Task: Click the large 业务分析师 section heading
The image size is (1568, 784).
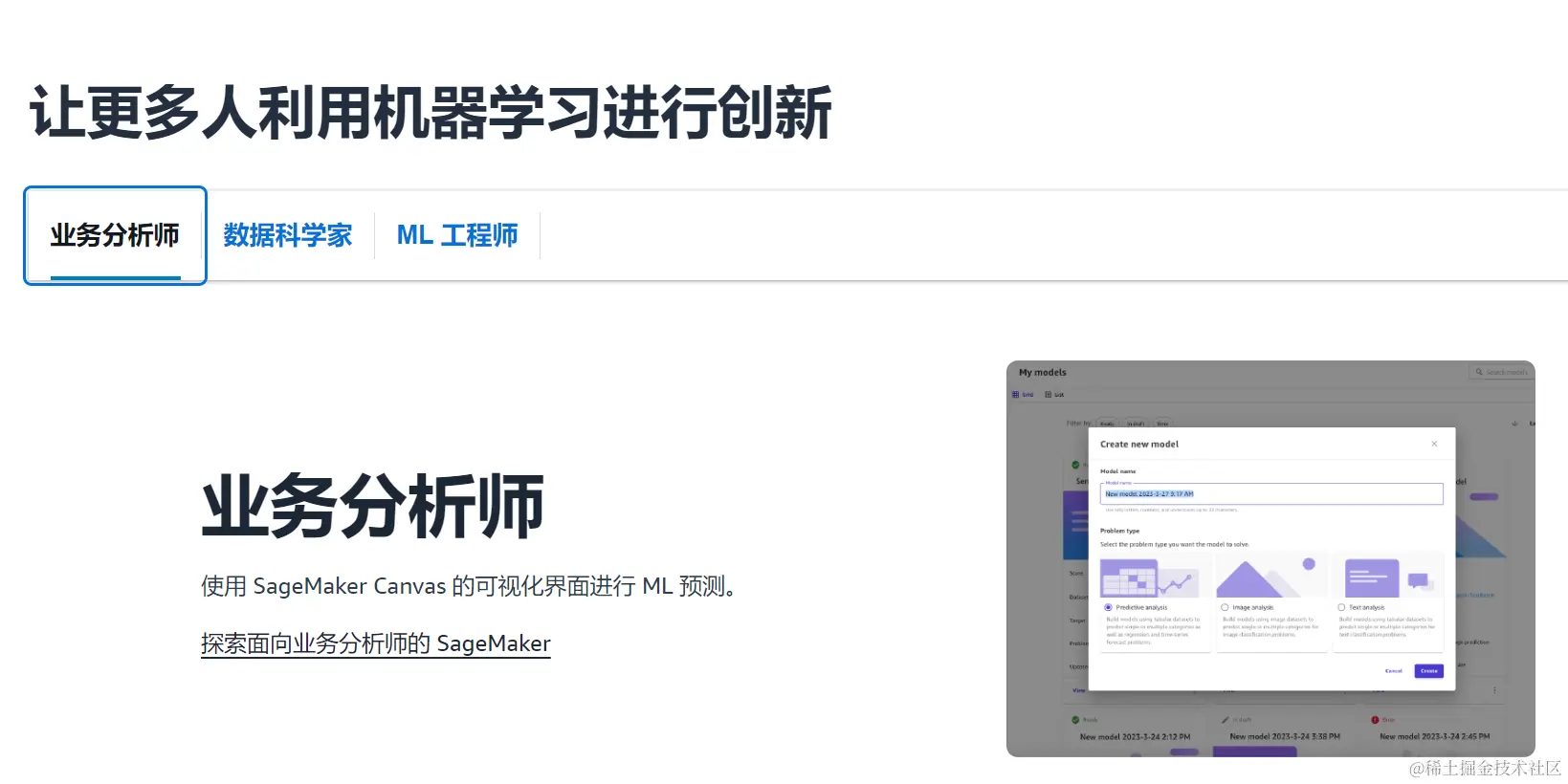Action: pos(373,506)
